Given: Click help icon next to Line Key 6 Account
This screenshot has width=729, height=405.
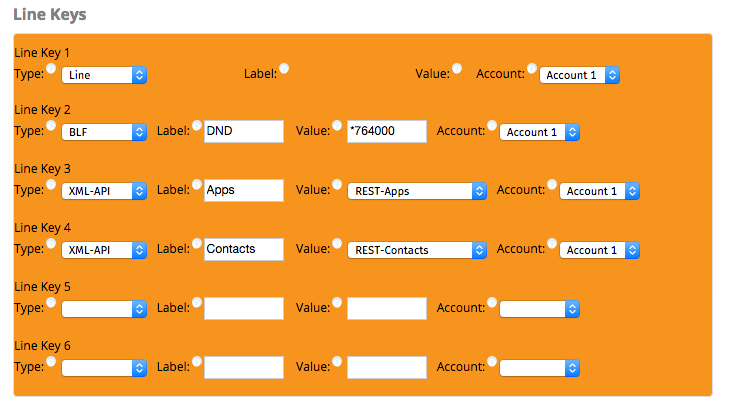Looking at the screenshot, I should pyautogui.click(x=492, y=362).
